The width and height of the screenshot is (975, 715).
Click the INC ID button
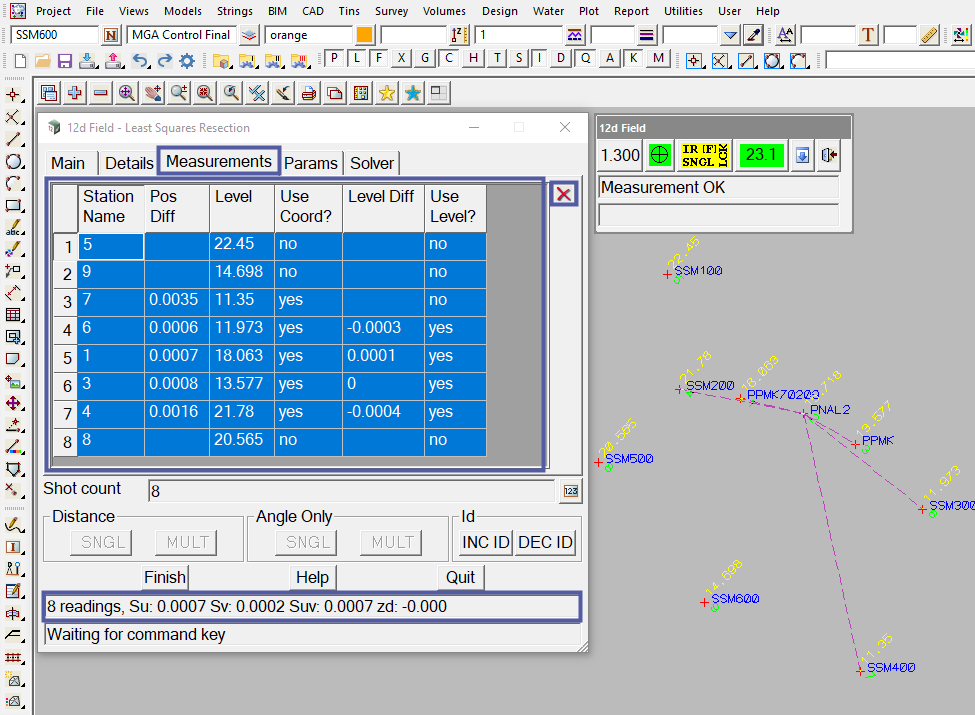(485, 542)
